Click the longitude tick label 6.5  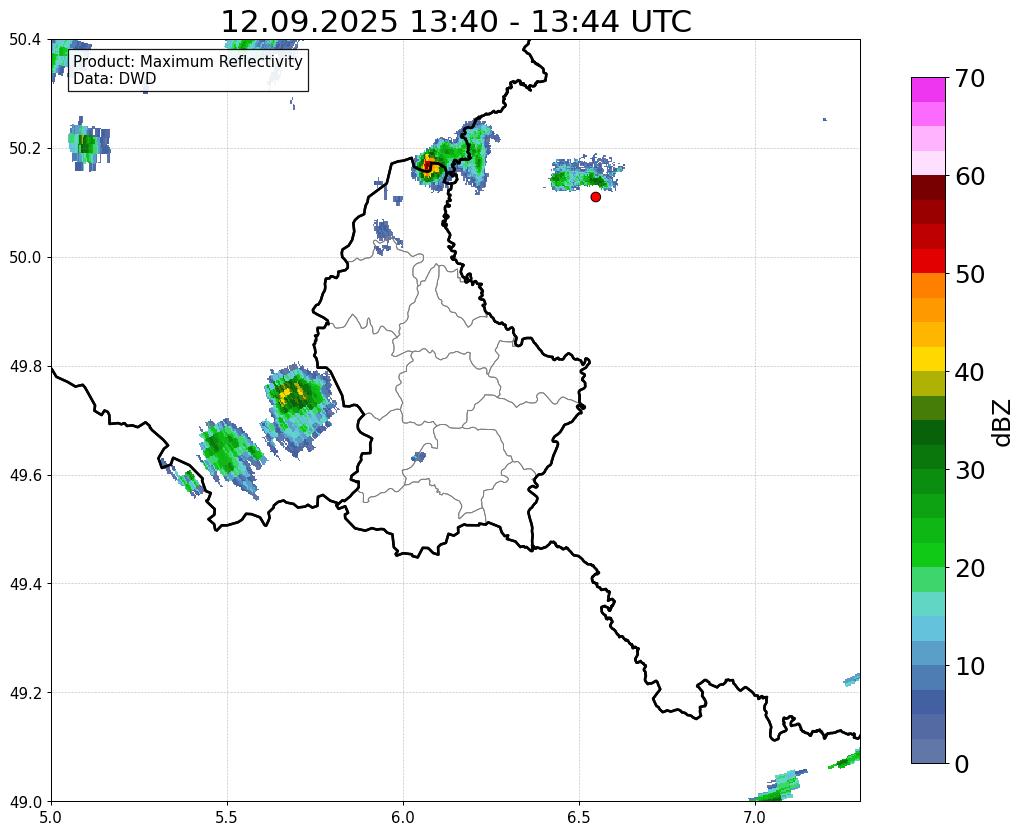579,817
